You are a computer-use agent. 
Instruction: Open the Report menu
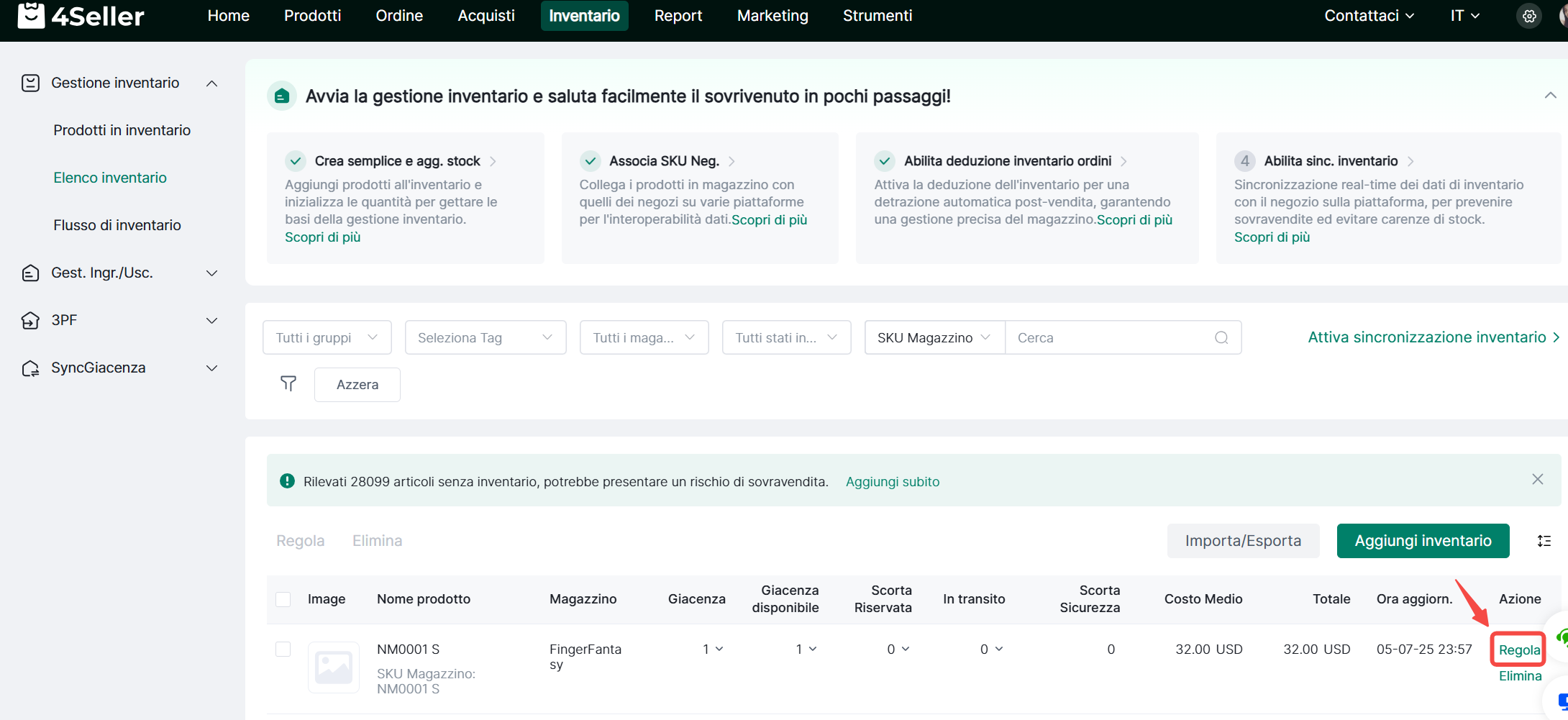678,16
